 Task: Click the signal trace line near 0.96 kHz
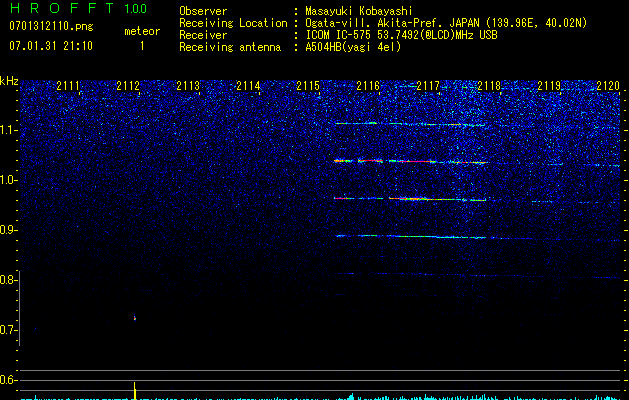pos(410,199)
